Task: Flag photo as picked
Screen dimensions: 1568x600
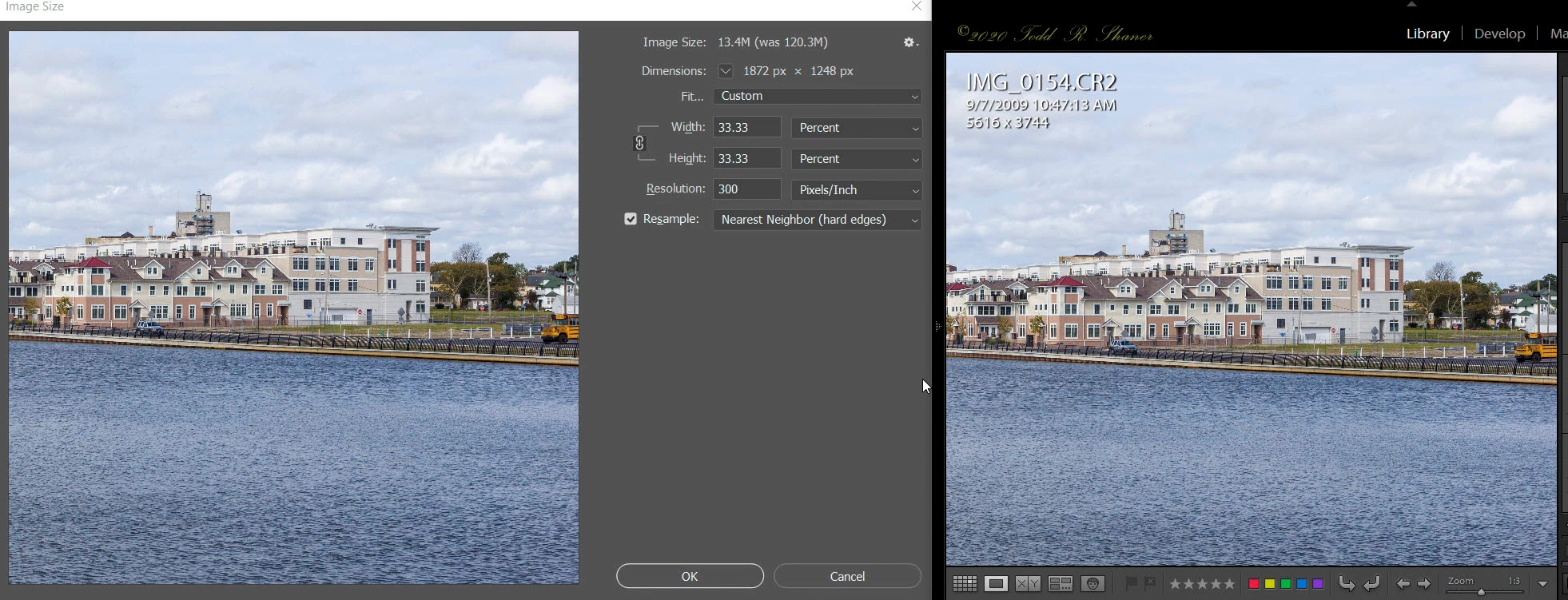Action: pyautogui.click(x=1131, y=583)
